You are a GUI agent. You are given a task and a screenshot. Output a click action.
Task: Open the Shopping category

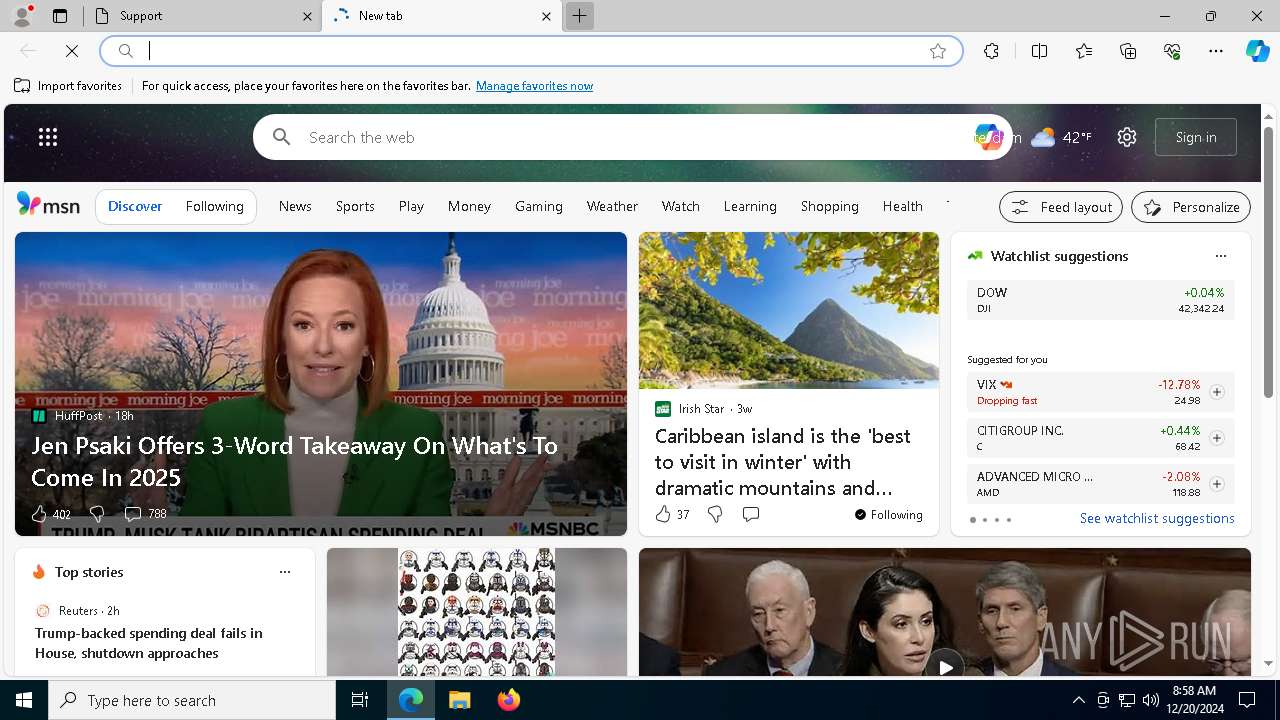pyautogui.click(x=830, y=206)
